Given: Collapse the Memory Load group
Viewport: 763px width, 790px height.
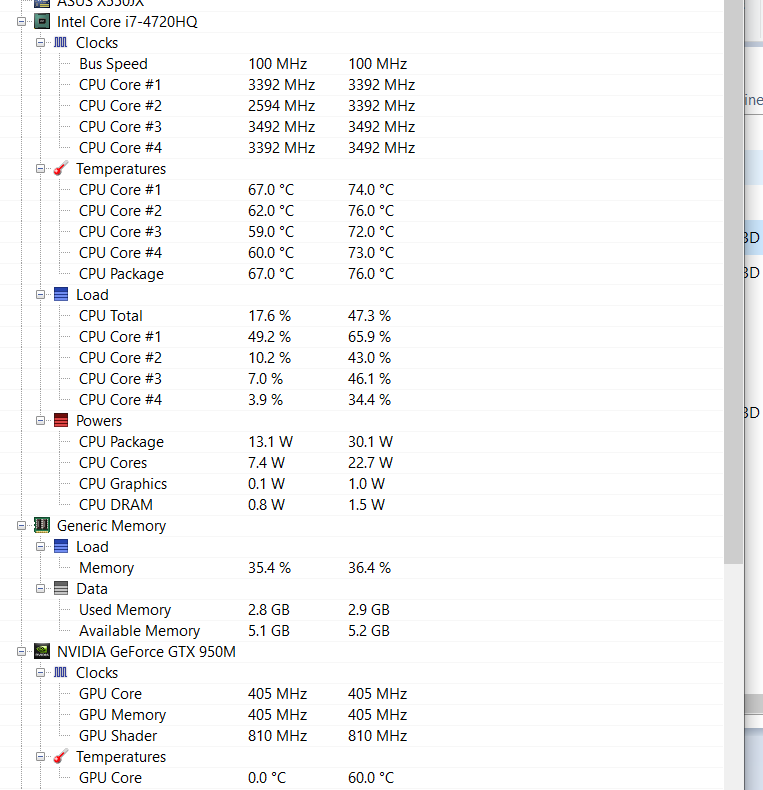Looking at the screenshot, I should 40,547.
